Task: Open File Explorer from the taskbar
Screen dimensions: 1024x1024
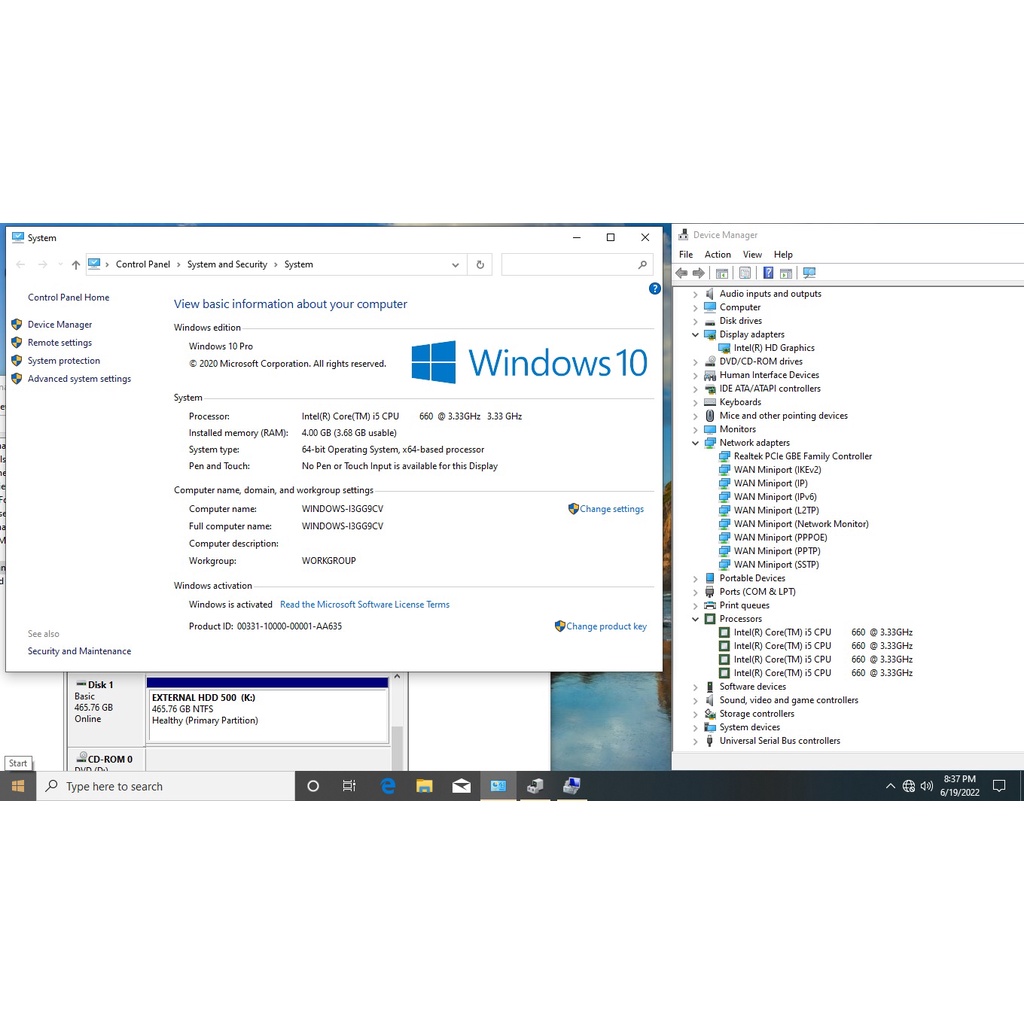Action: click(x=424, y=786)
